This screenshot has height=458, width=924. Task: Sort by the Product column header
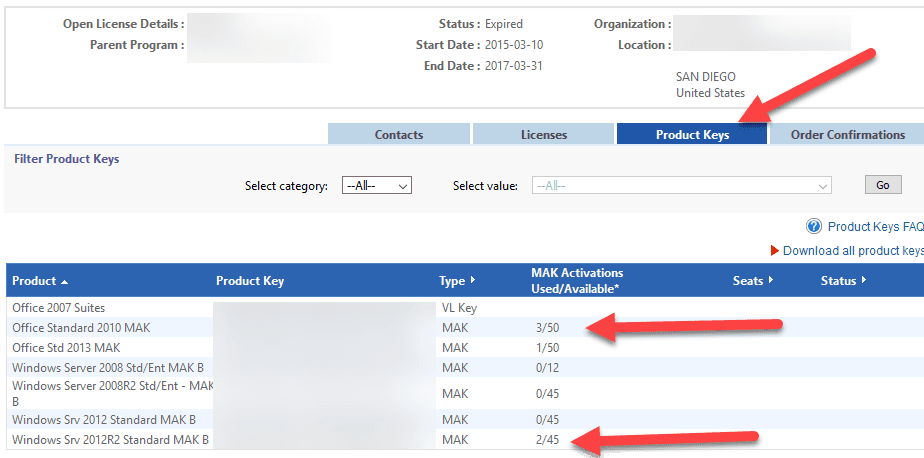click(x=34, y=281)
